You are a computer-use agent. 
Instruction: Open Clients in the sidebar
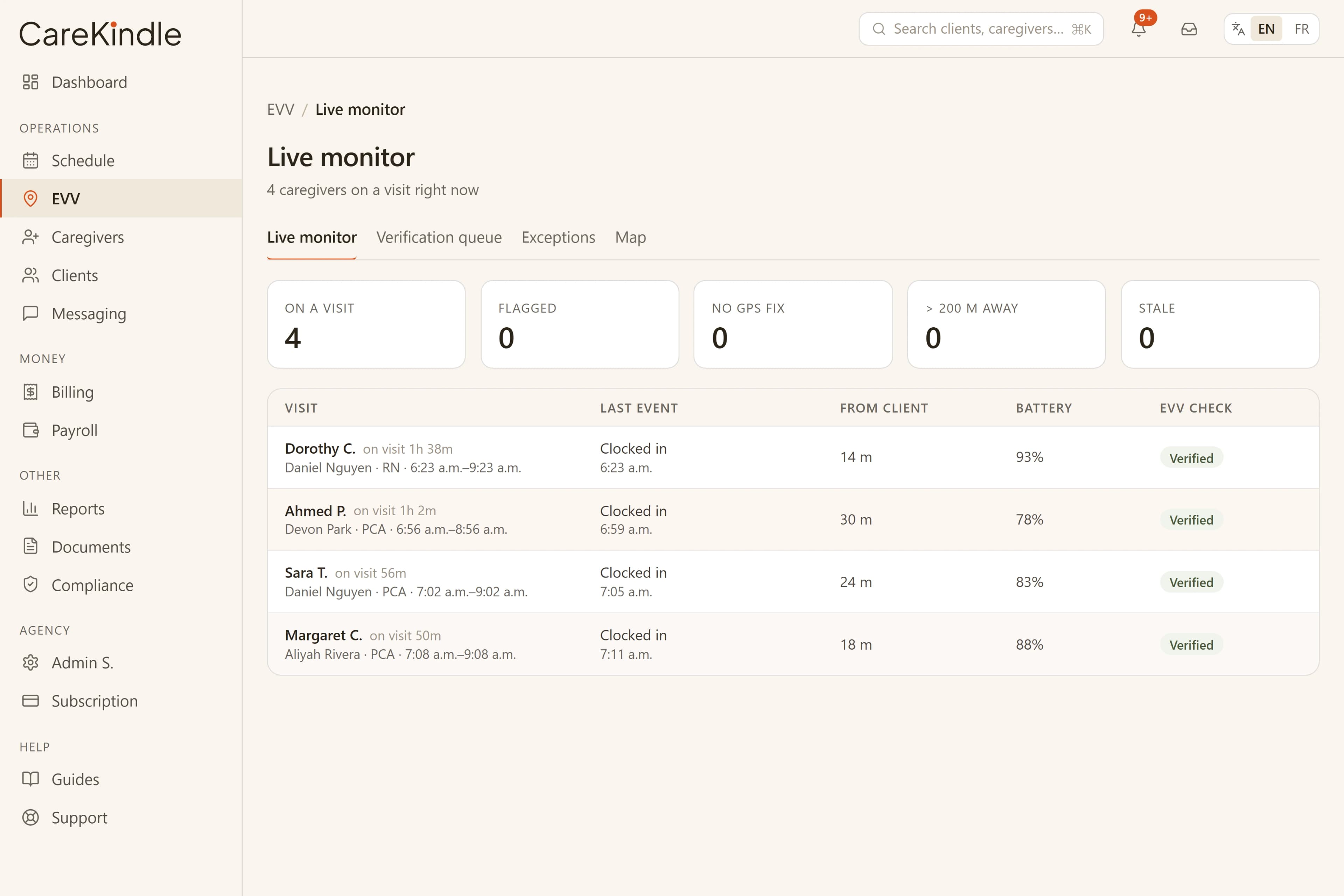121,275
